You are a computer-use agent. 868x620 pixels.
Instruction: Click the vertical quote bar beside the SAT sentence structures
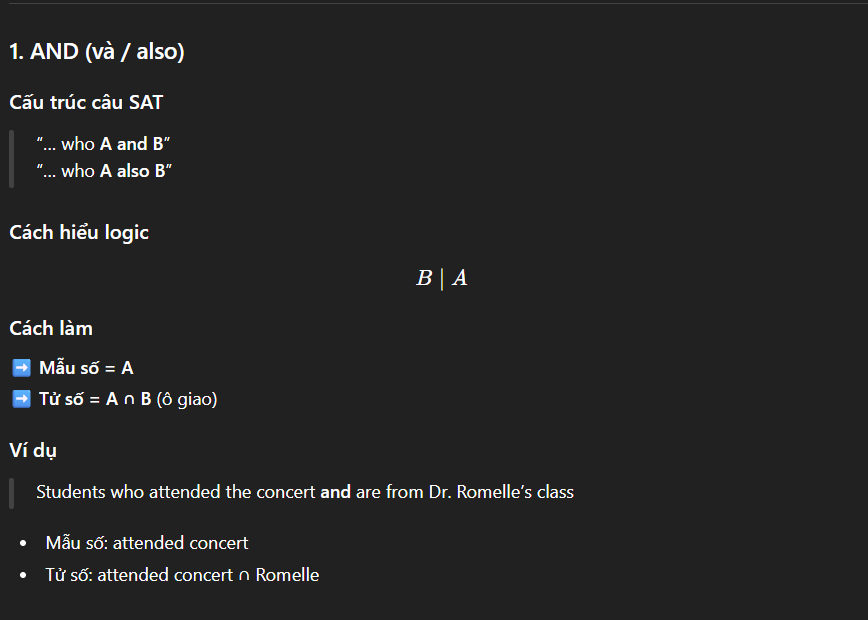pyautogui.click(x=12, y=158)
